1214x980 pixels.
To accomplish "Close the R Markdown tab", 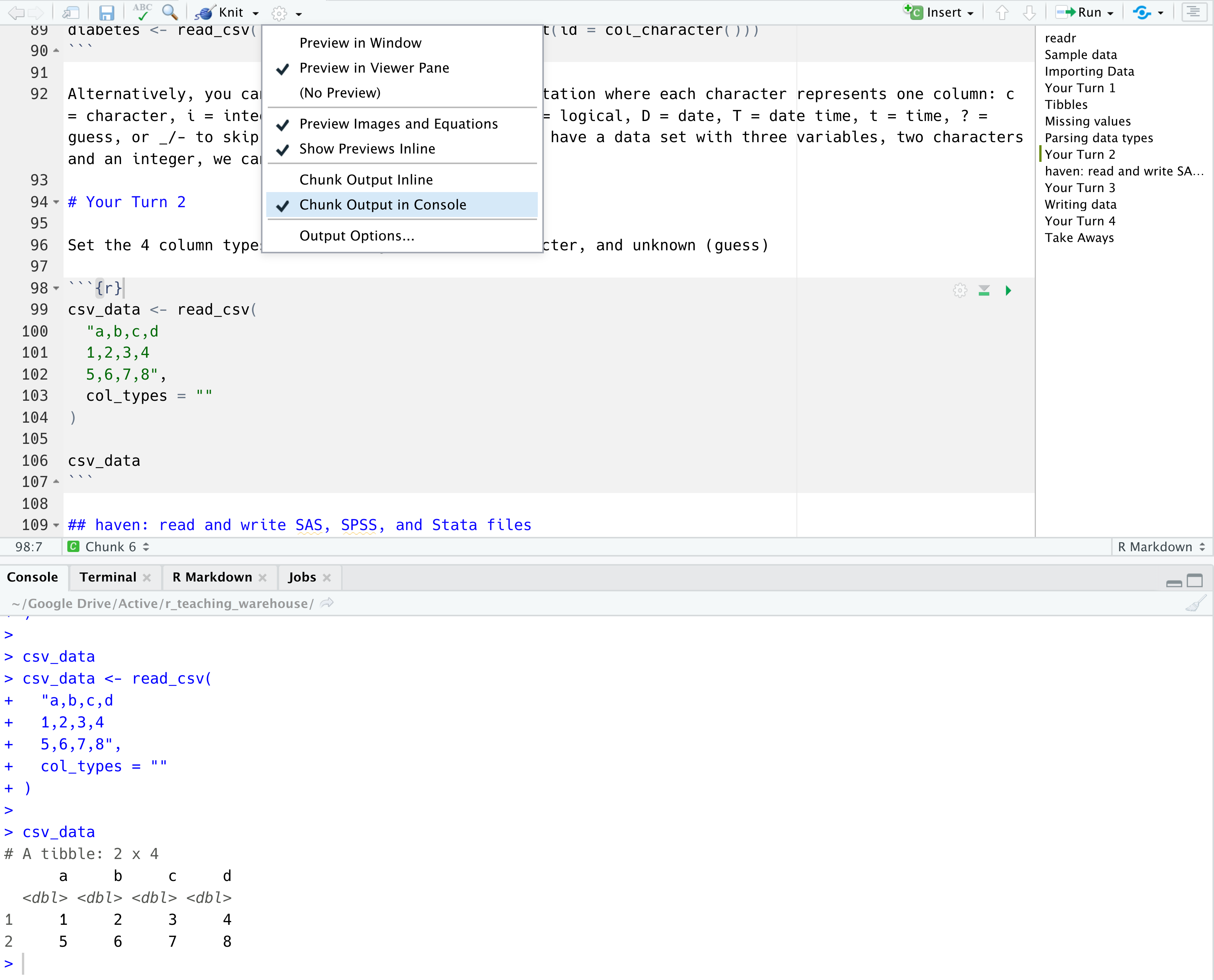I will 262,577.
